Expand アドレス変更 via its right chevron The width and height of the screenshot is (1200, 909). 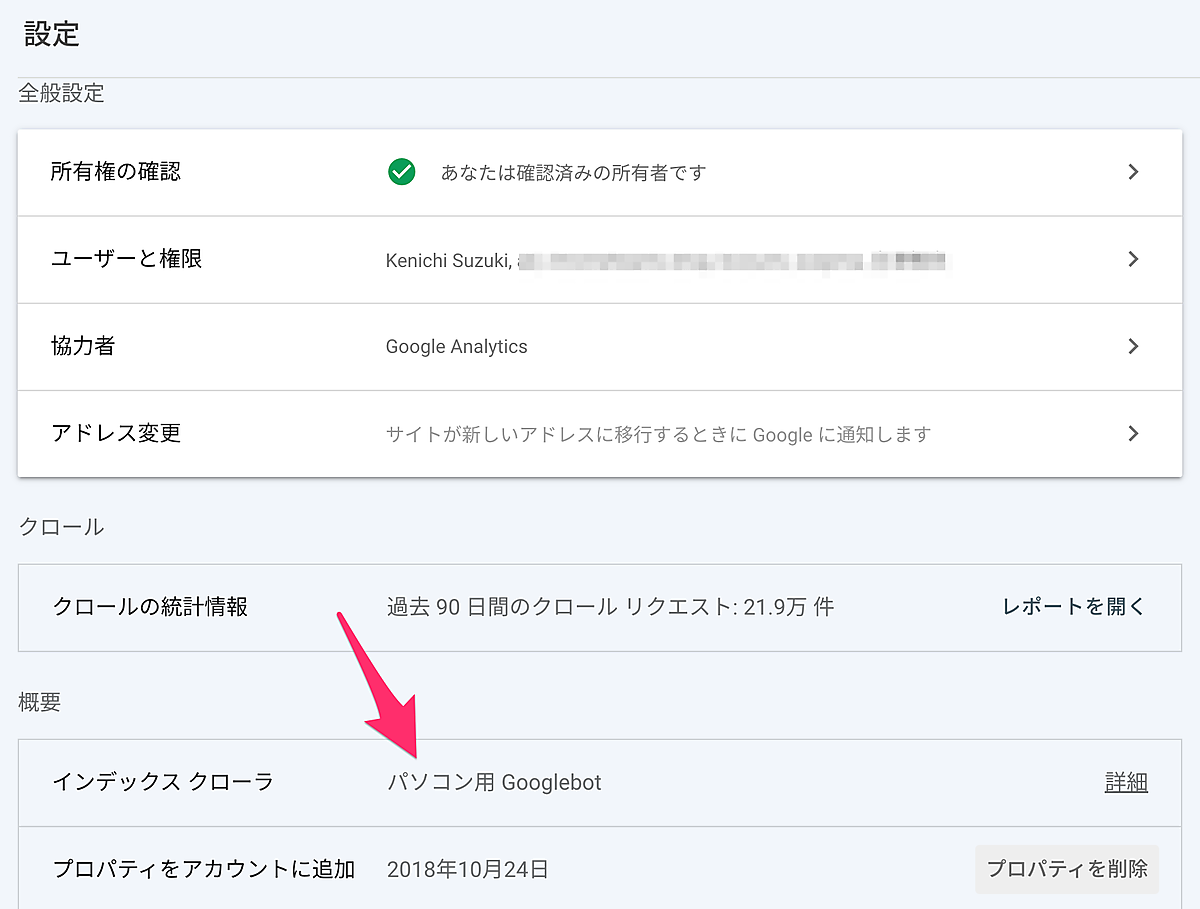click(x=1133, y=433)
